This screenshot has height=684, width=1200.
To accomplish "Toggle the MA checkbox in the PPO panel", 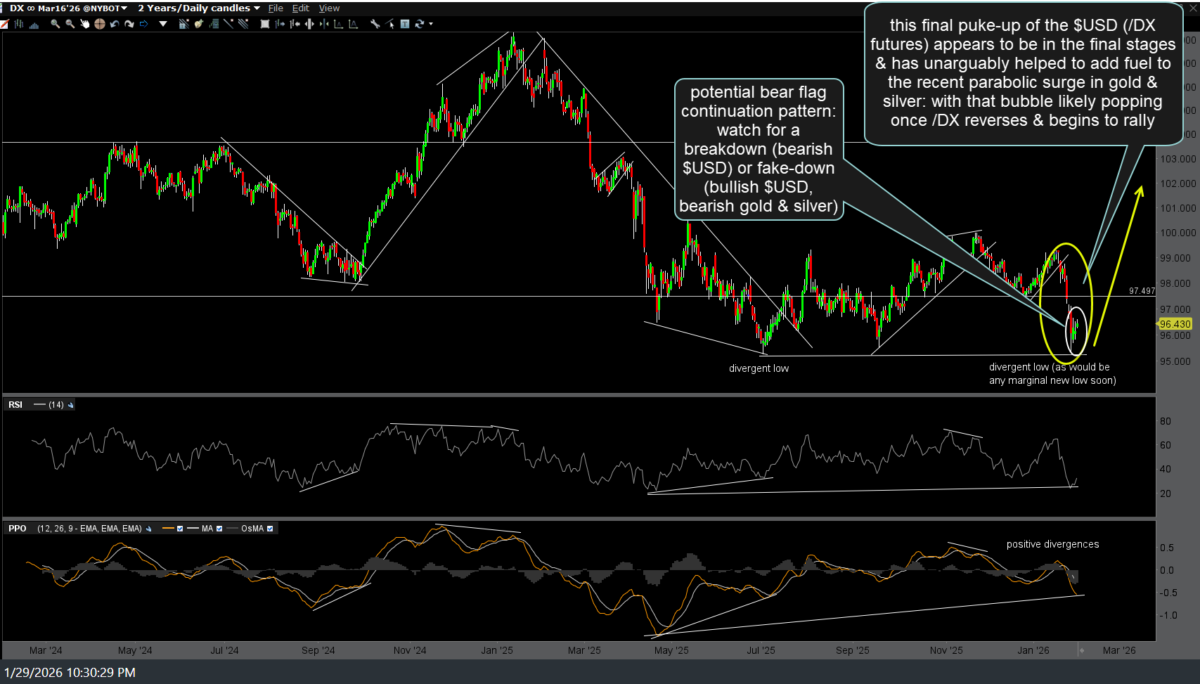I will (219, 528).
